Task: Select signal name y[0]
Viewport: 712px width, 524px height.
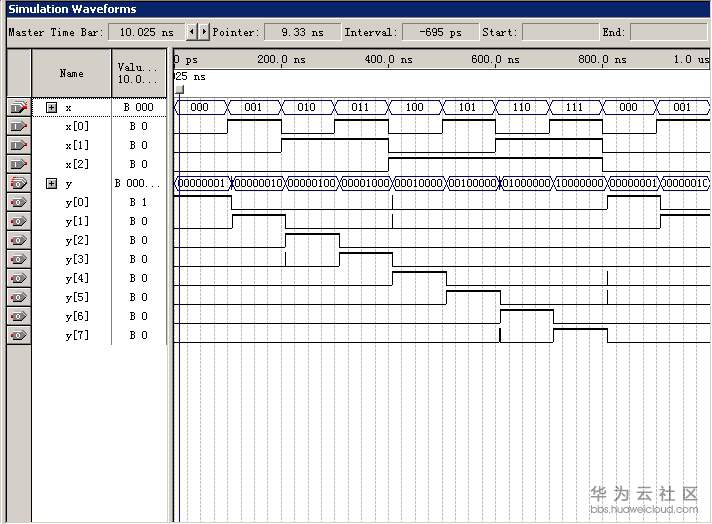Action: click(77, 202)
